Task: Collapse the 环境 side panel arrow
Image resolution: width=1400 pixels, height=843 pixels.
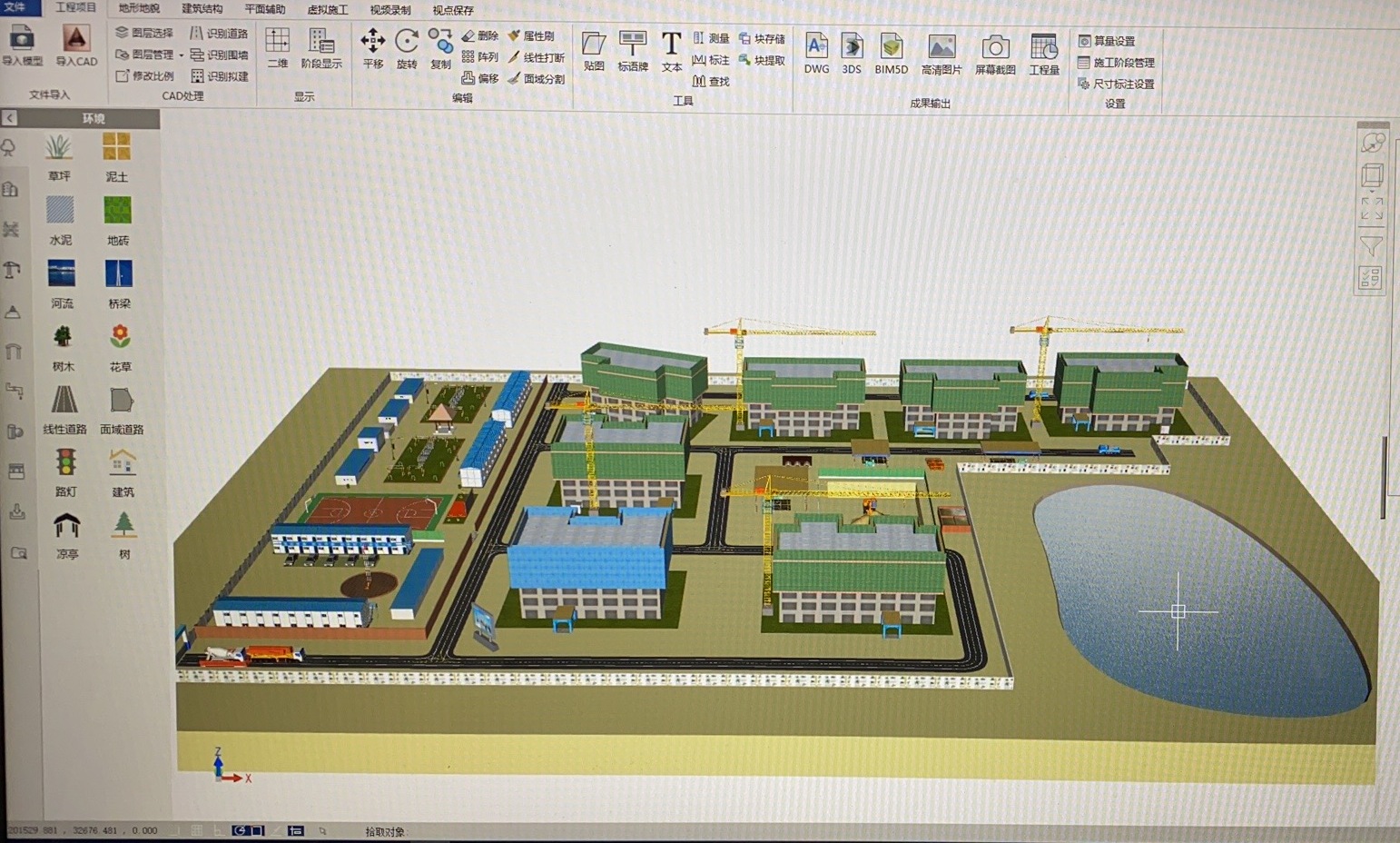Action: (x=9, y=118)
